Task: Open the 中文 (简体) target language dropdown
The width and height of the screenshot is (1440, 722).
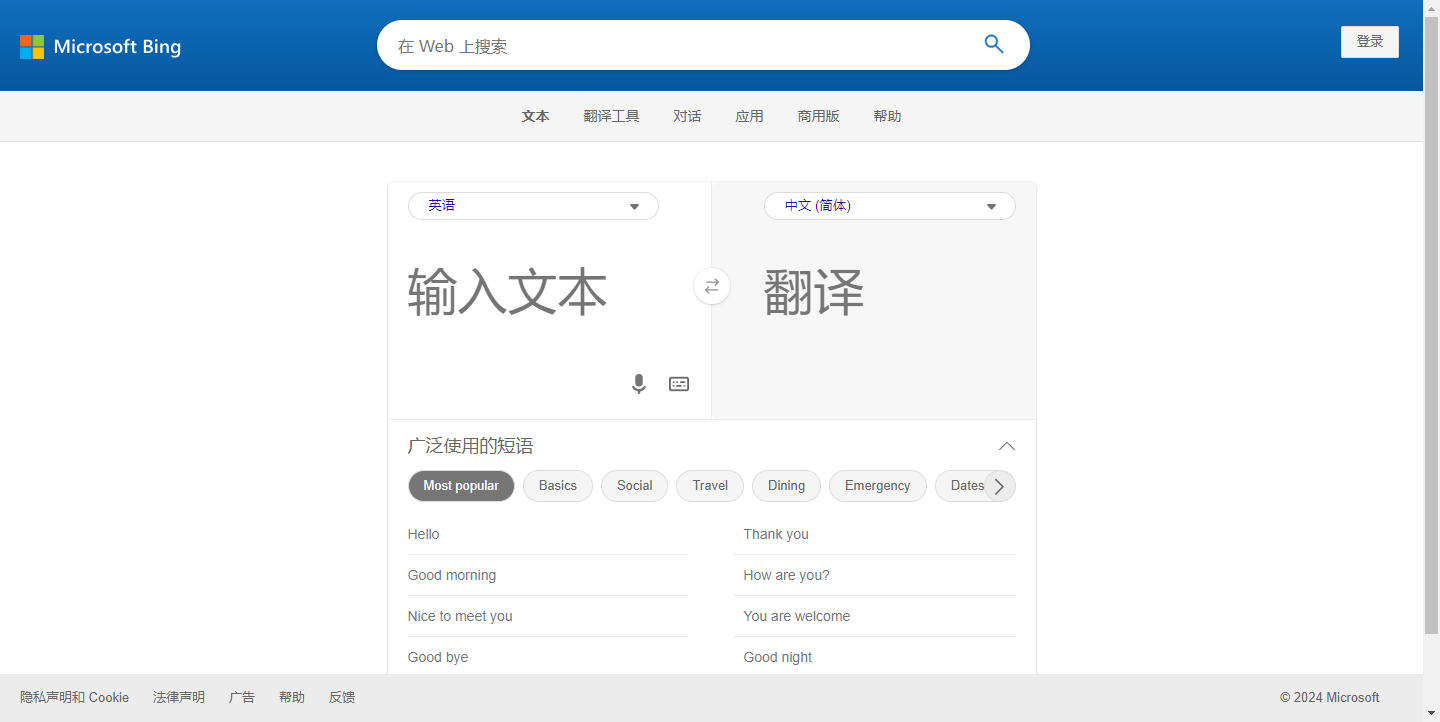Action: 890,206
